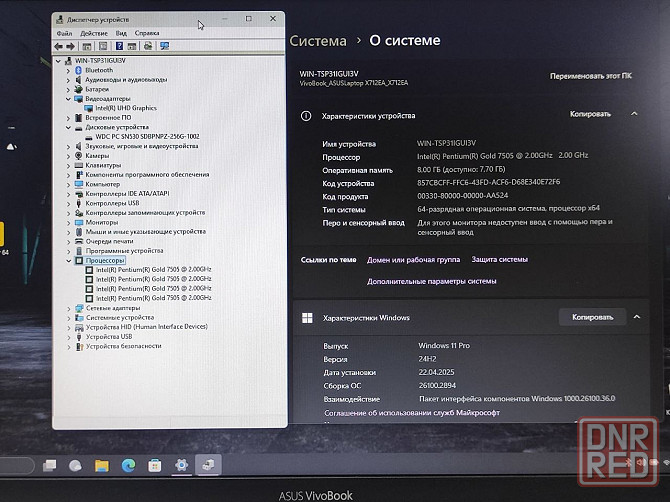670x502 pixels.
Task: Click the blue Help question-mark toolbar icon
Action: click(119, 46)
